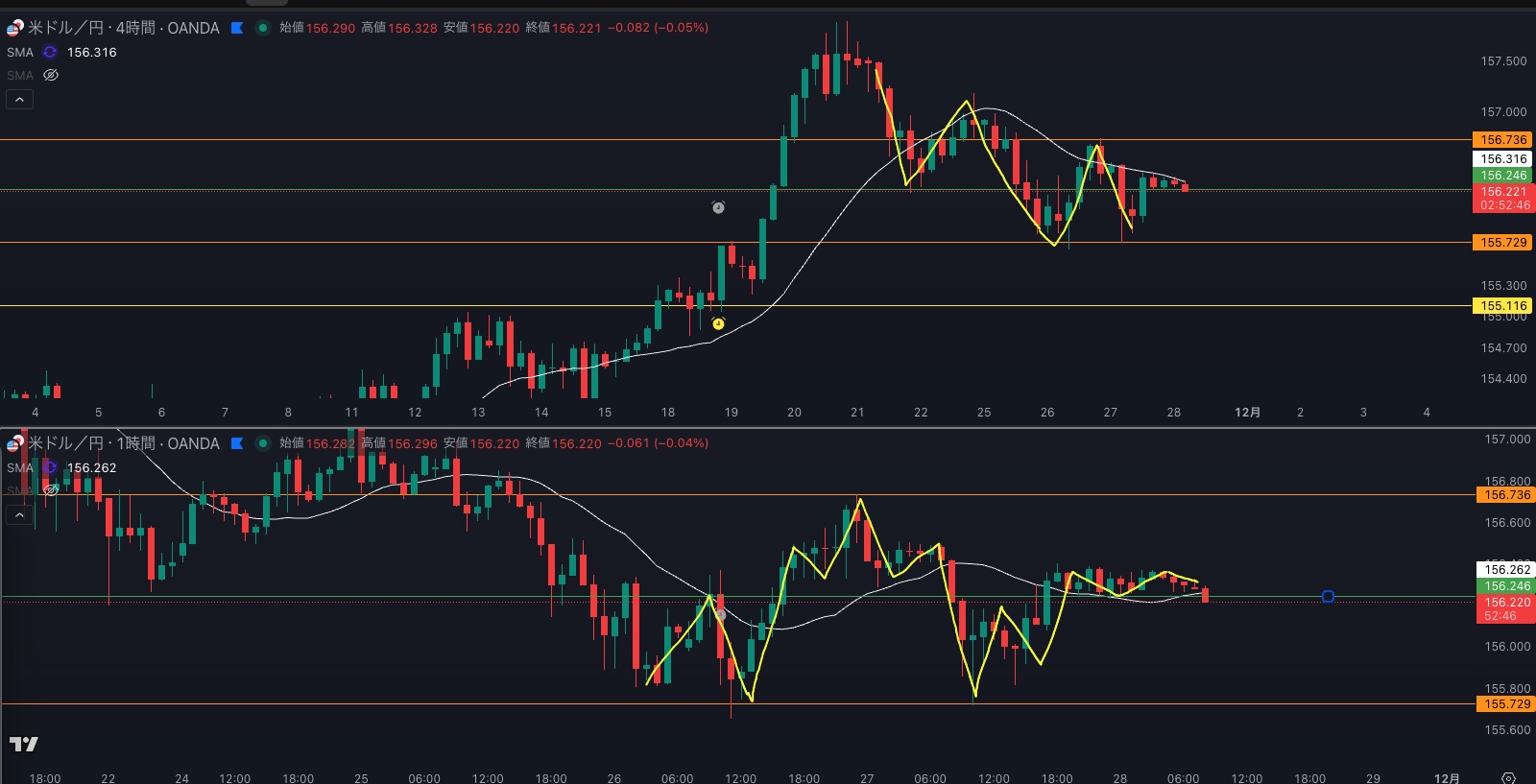This screenshot has height=784, width=1536.
Task: Click the green market status dot in 4-hour chart
Action: (262, 28)
